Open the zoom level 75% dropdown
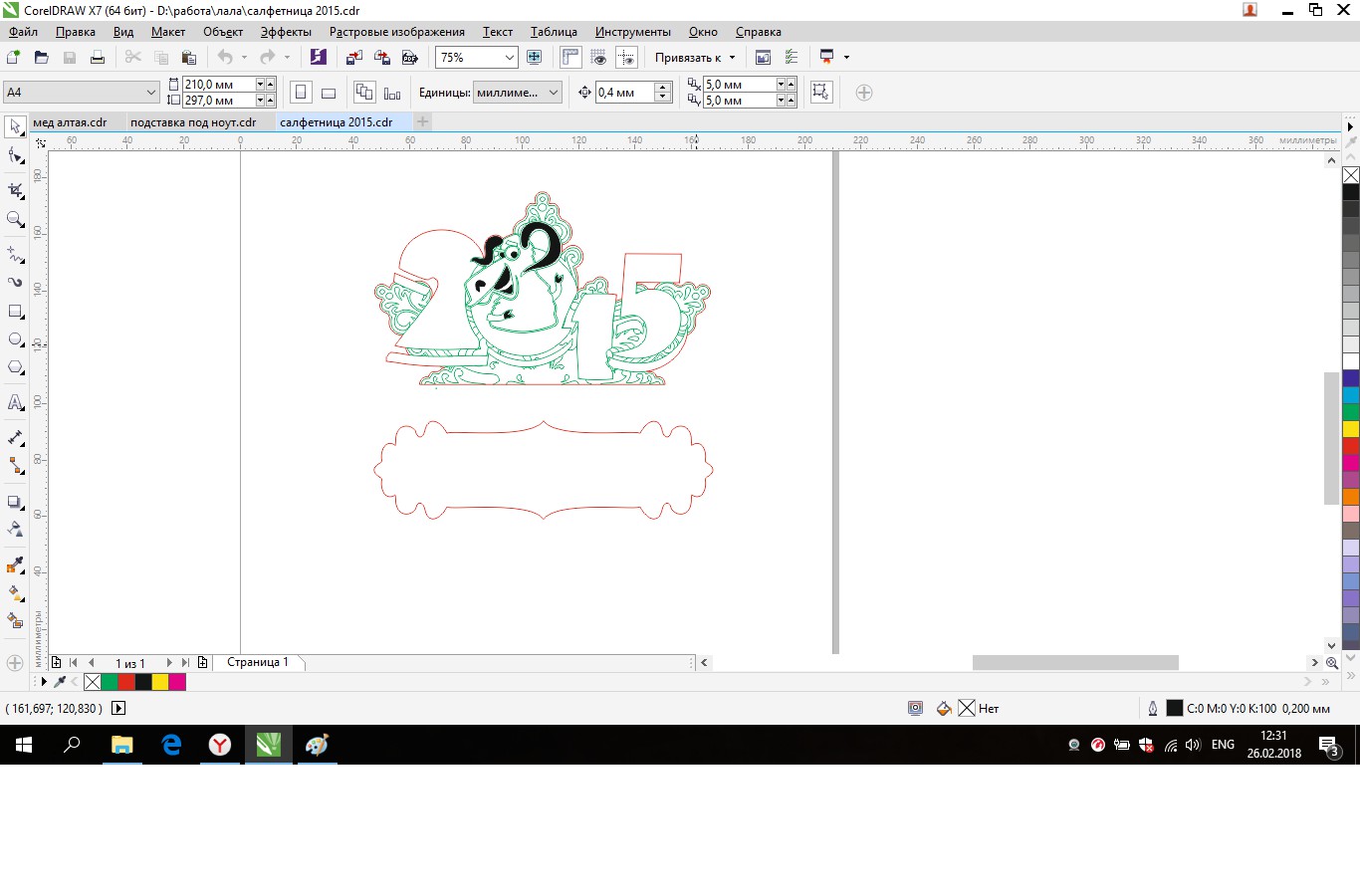The image size is (1360, 896). click(510, 58)
